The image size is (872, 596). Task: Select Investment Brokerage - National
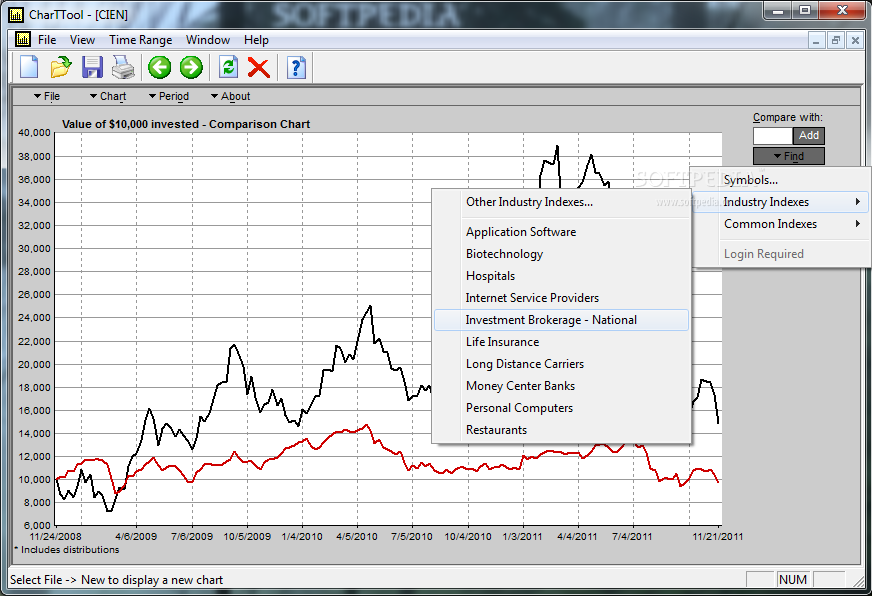(x=561, y=320)
